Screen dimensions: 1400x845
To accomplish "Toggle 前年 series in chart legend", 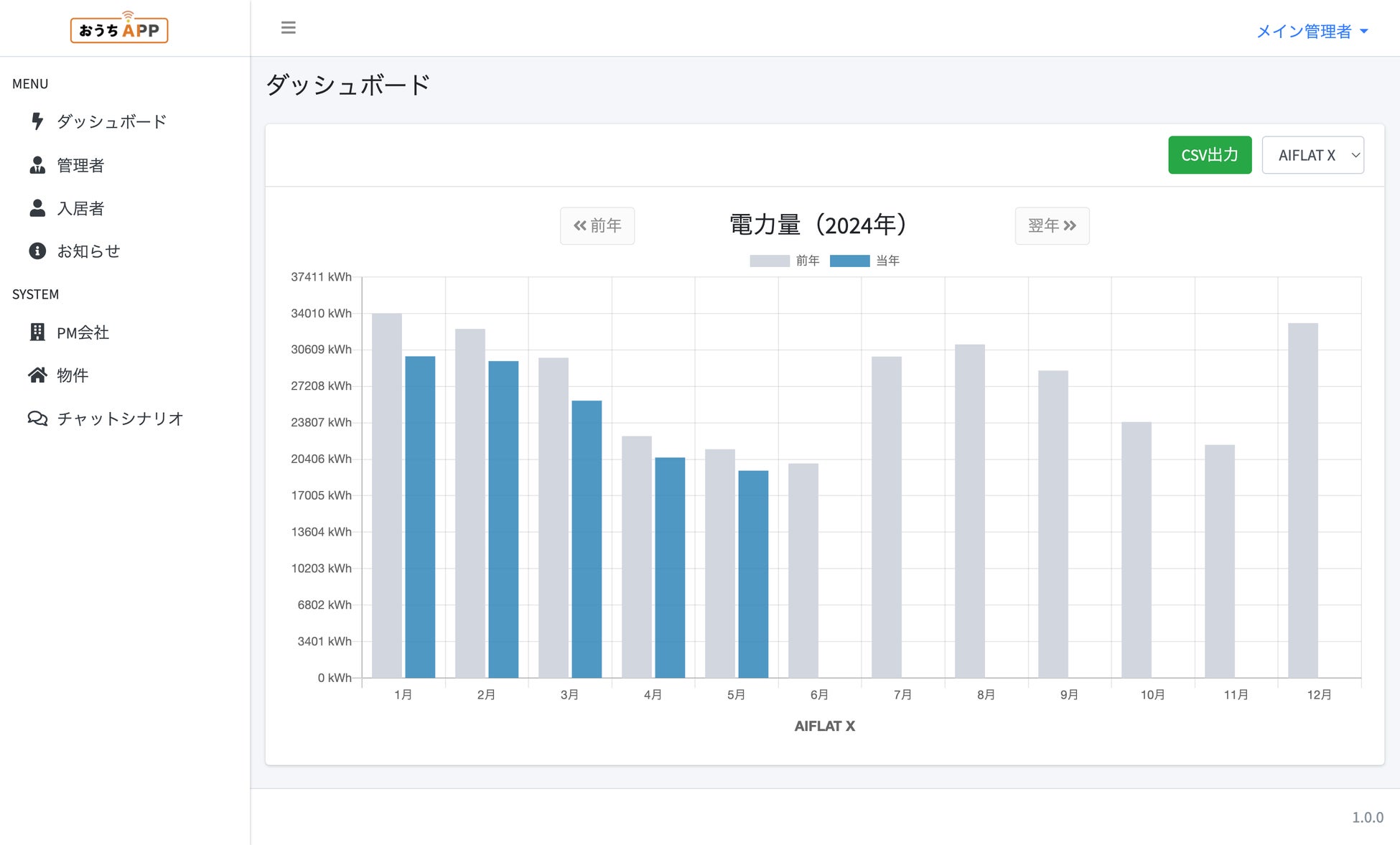I will click(x=807, y=261).
